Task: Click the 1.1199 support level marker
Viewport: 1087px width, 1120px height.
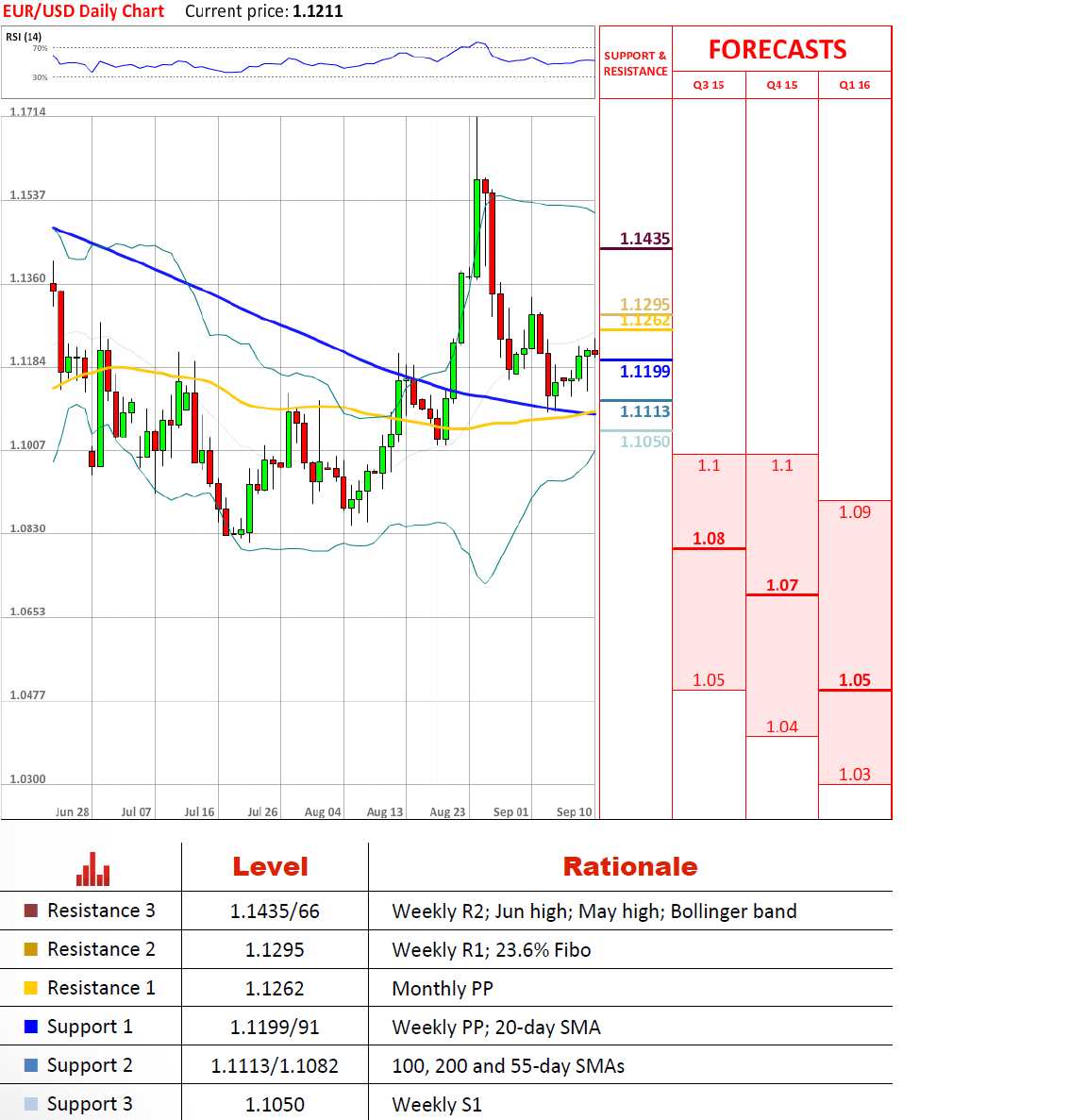Action: tap(644, 372)
